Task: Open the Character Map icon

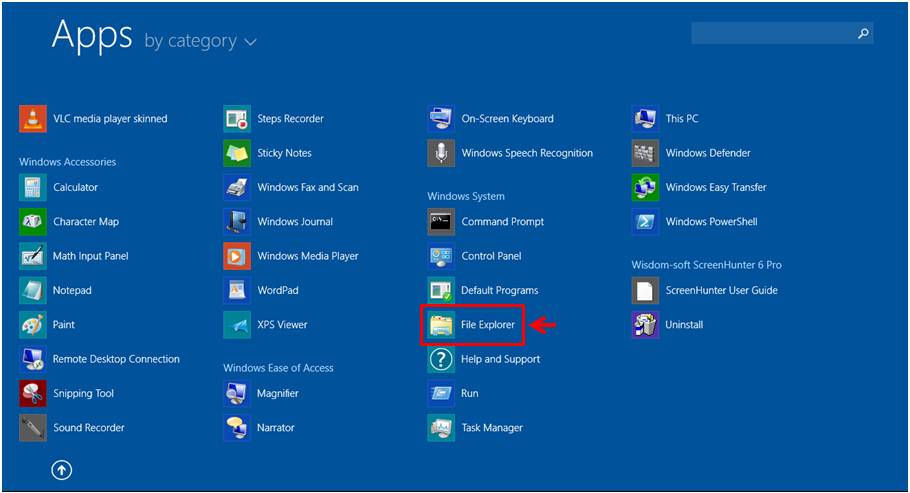Action: point(32,222)
